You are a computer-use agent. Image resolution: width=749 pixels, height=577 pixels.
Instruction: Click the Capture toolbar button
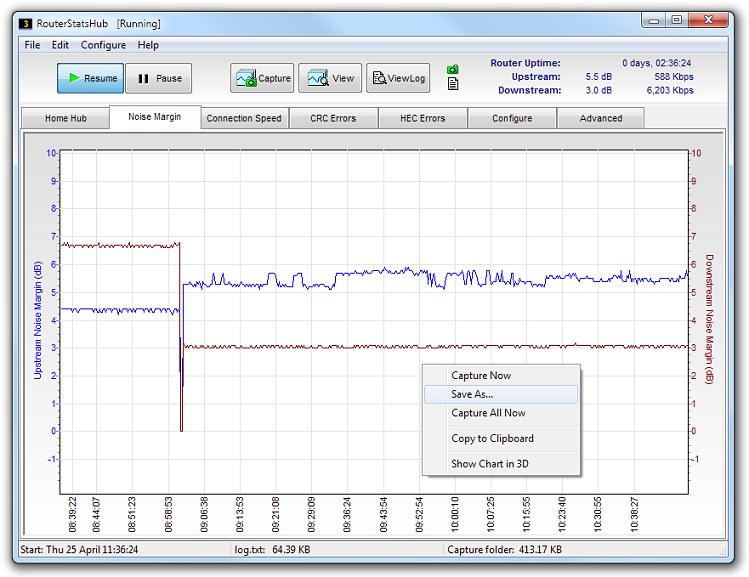[262, 78]
